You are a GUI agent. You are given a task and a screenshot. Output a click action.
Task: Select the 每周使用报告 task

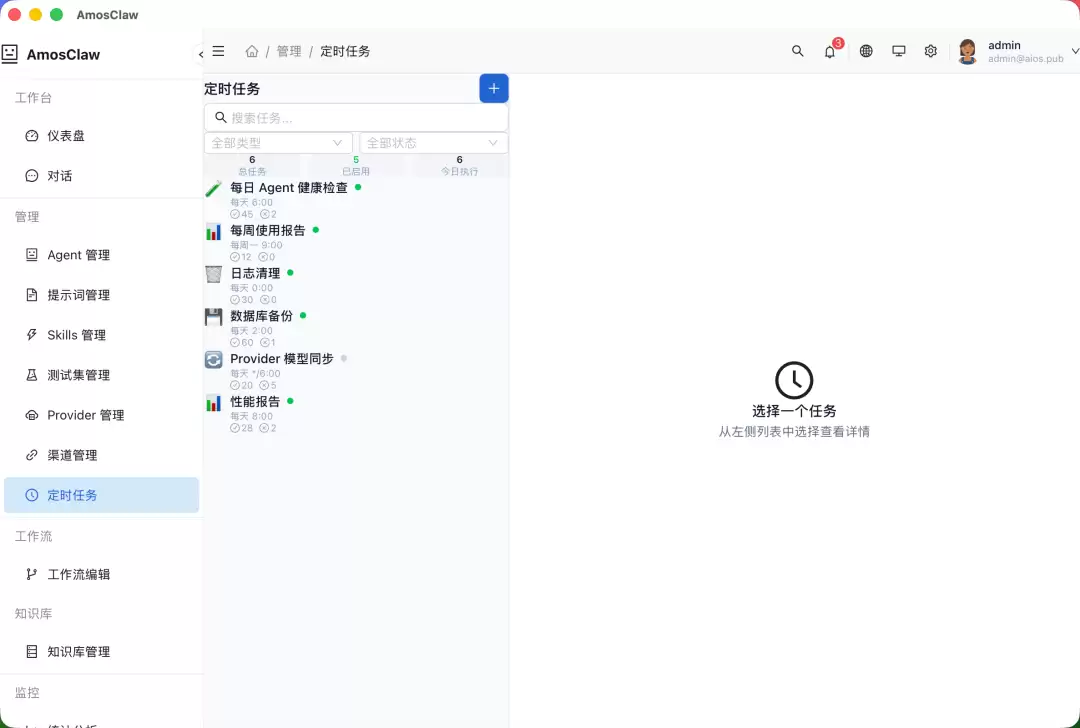pyautogui.click(x=356, y=242)
